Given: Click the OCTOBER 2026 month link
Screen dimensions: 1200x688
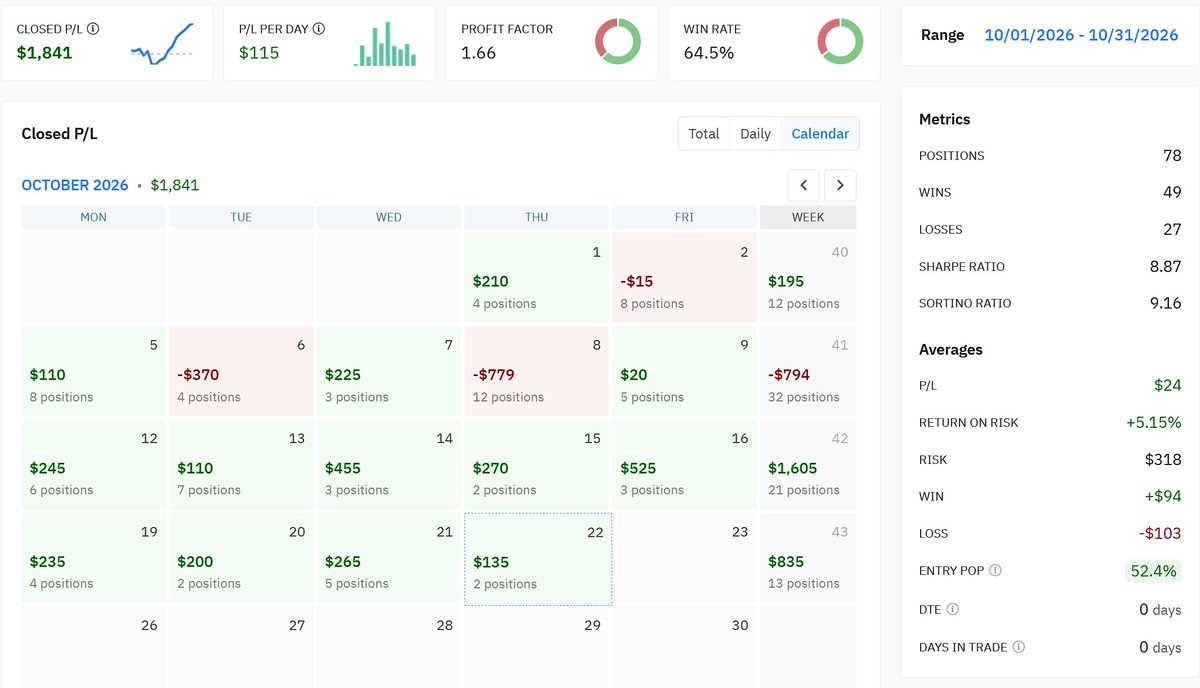Looking at the screenshot, I should pyautogui.click(x=75, y=185).
